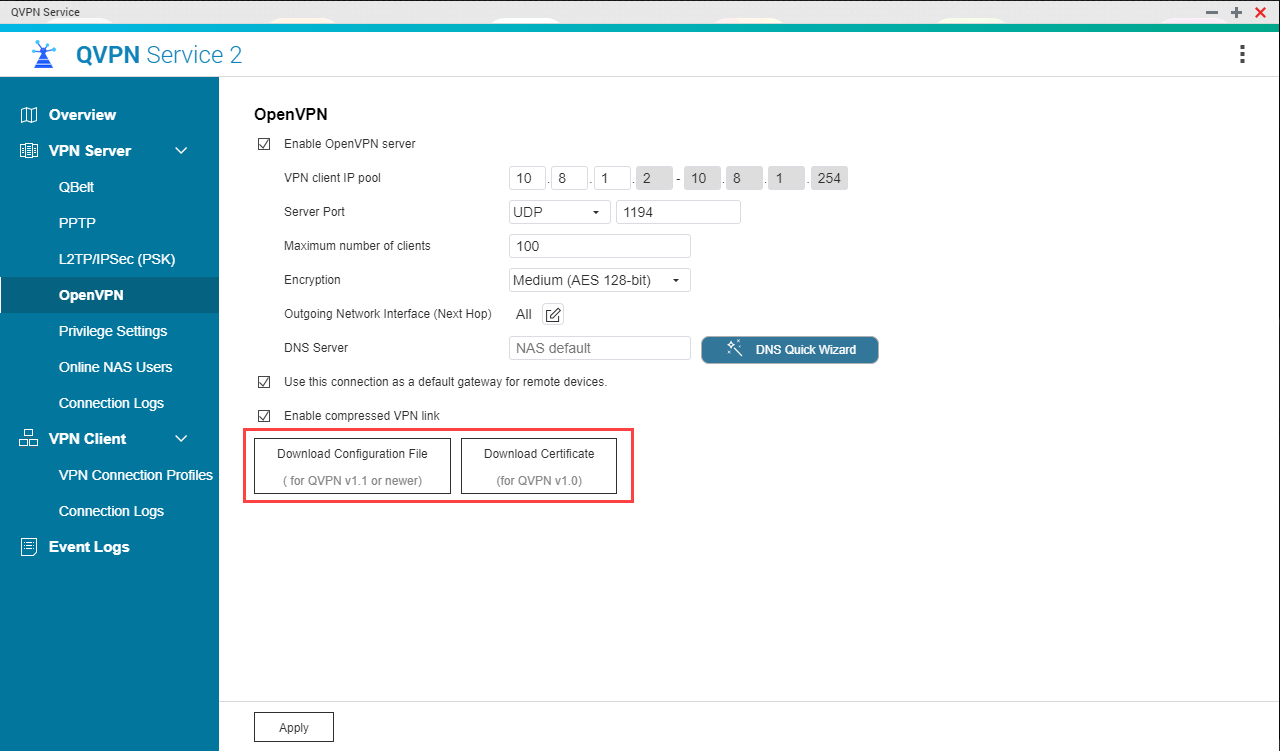The height and width of the screenshot is (751, 1280).
Task: Click the wand icon on DNS Quick Wizard
Action: (734, 348)
